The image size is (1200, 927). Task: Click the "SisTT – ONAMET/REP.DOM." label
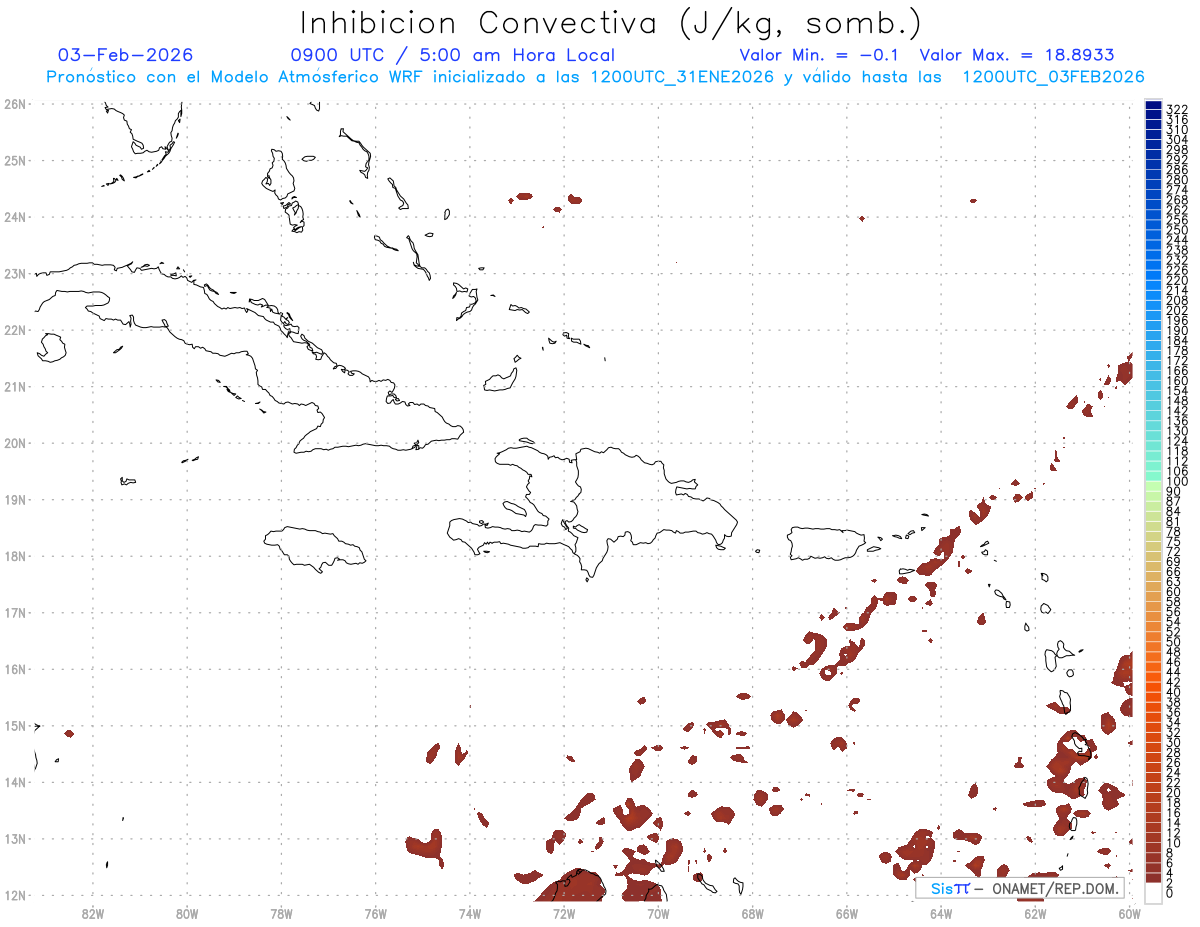pyautogui.click(x=1020, y=888)
